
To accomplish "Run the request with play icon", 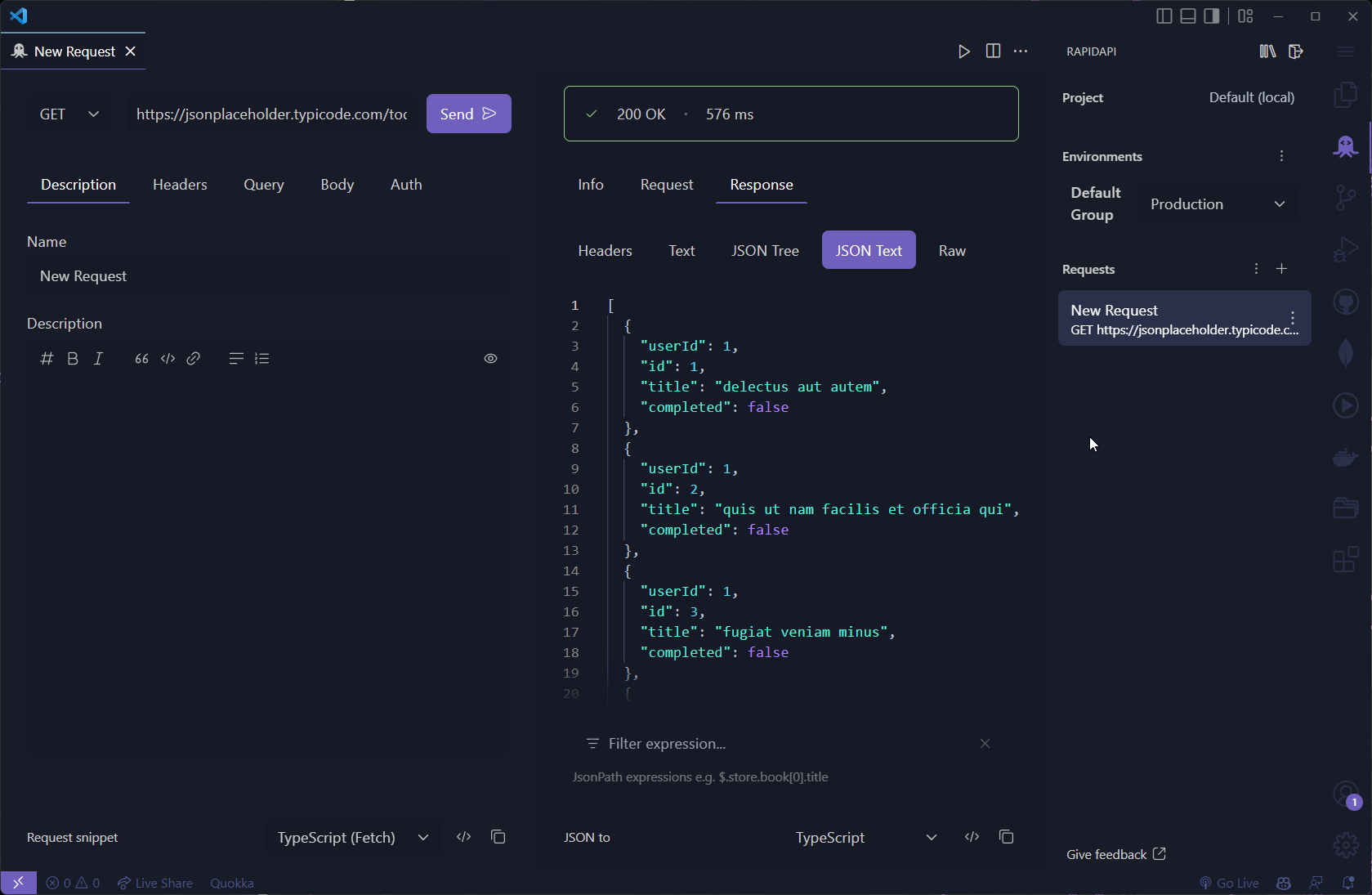I will pos(964,51).
